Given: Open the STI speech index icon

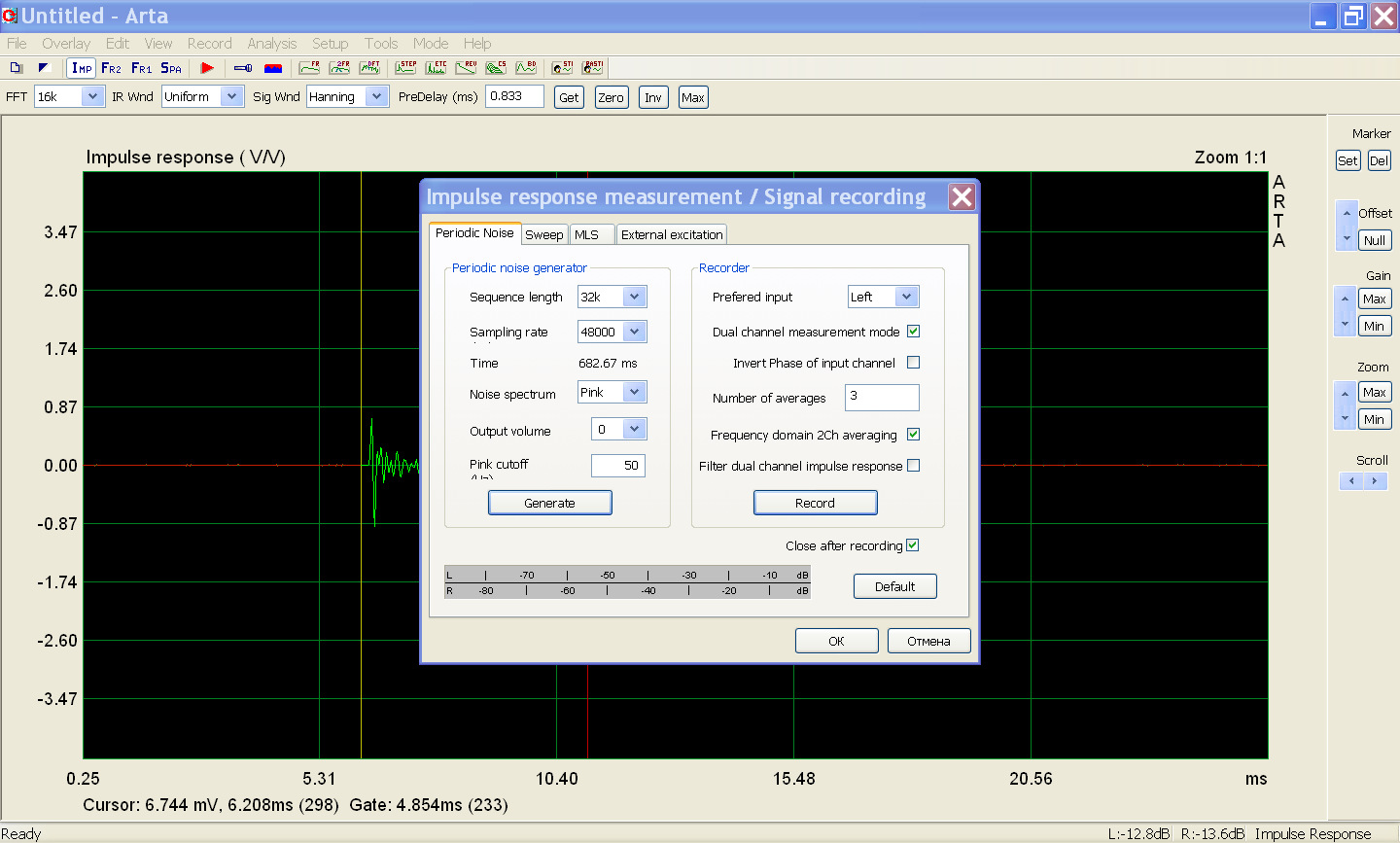Looking at the screenshot, I should tap(562, 68).
